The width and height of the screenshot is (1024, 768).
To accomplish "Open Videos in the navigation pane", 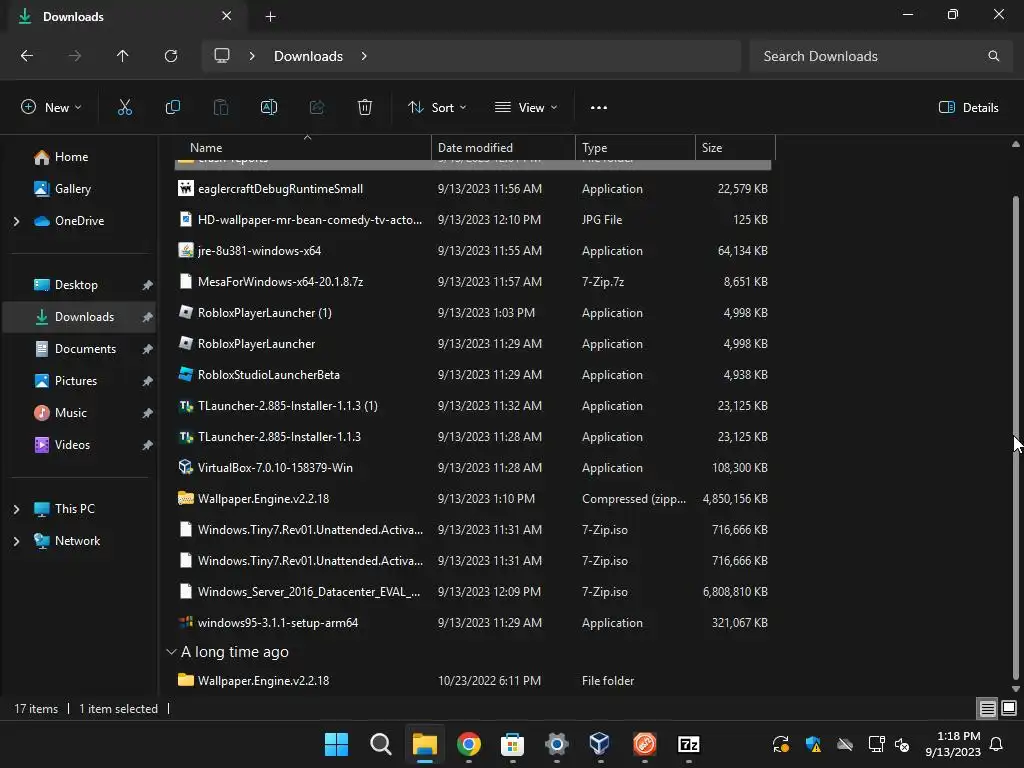I will 72,445.
